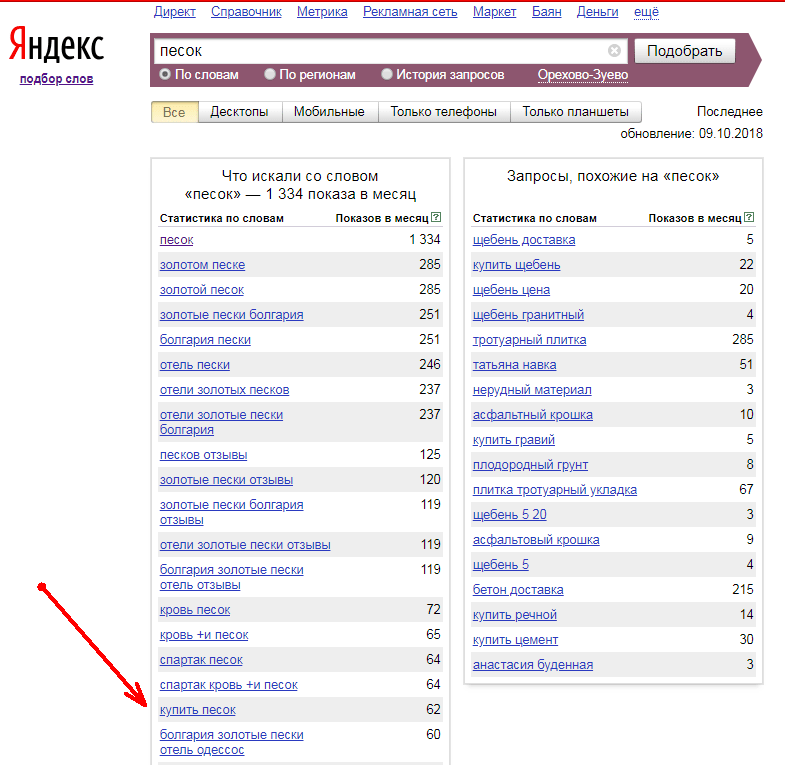Open the 'щебень цена' similar query
The height and width of the screenshot is (765, 785).
(x=511, y=290)
